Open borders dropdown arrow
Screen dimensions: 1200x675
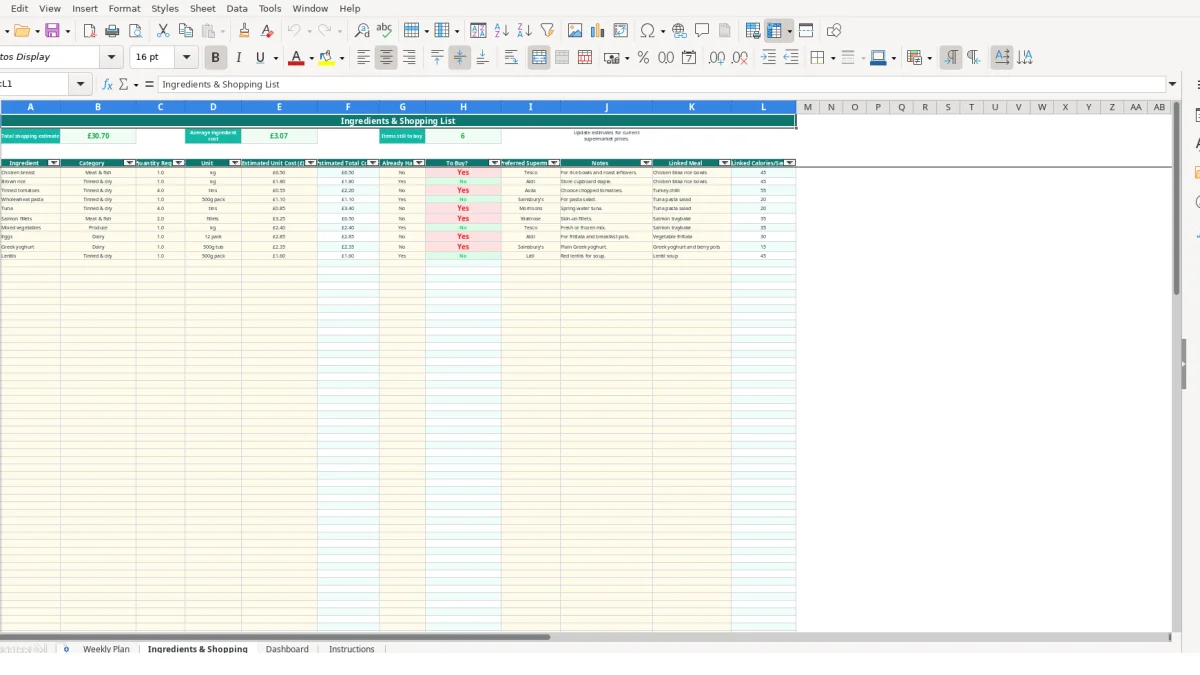click(832, 58)
